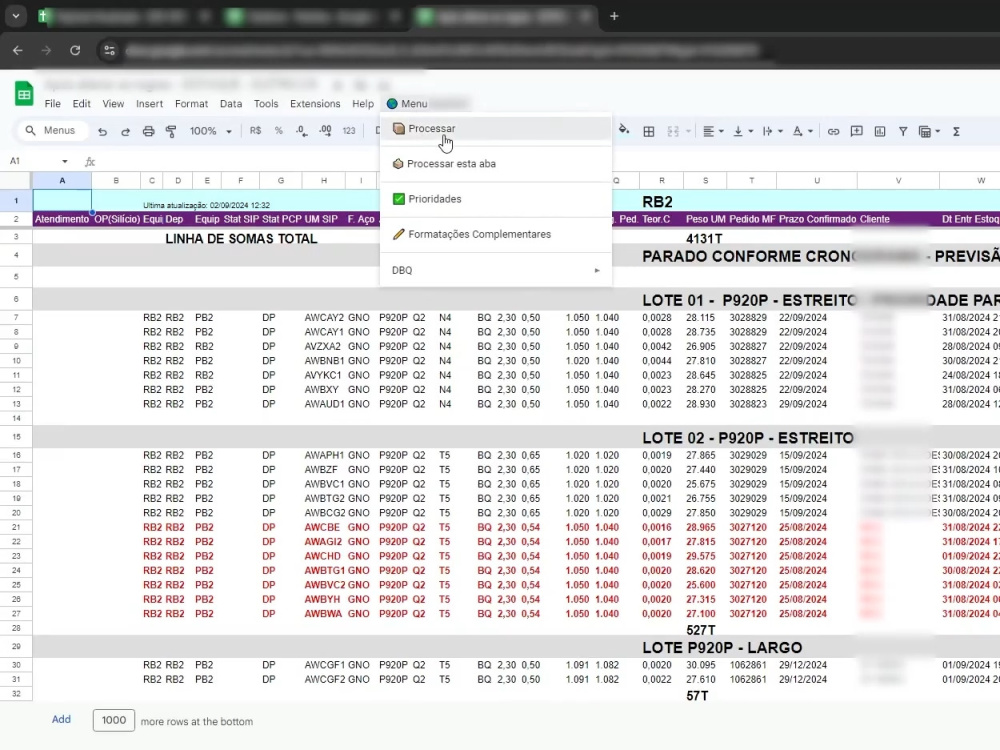The image size is (1000, 750).
Task: Insert a chart
Action: [x=880, y=131]
